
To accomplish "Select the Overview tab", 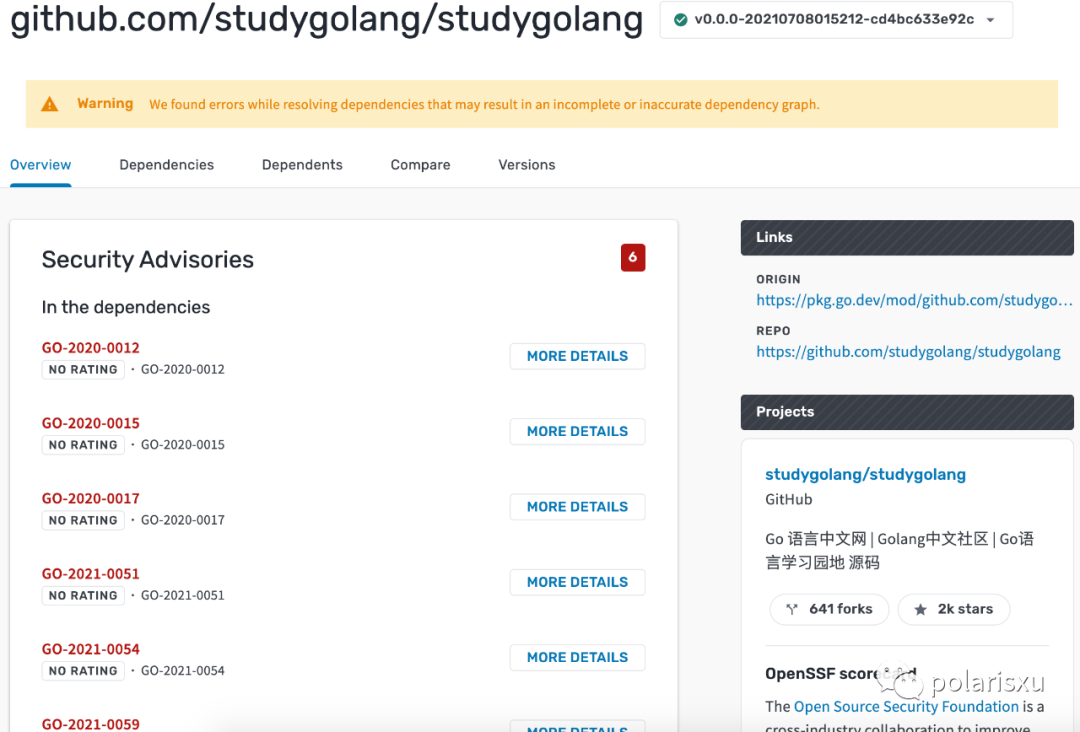I will (40, 165).
